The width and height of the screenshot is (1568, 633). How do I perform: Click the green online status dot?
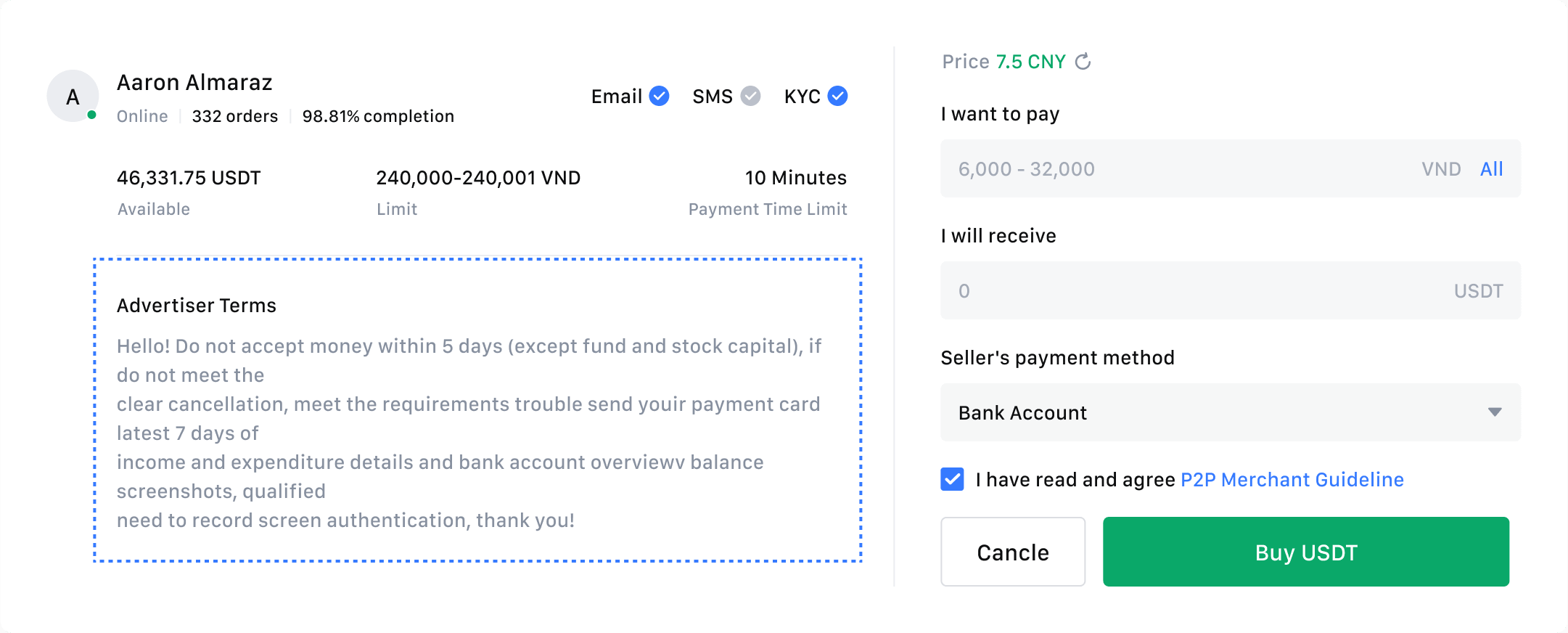(91, 114)
